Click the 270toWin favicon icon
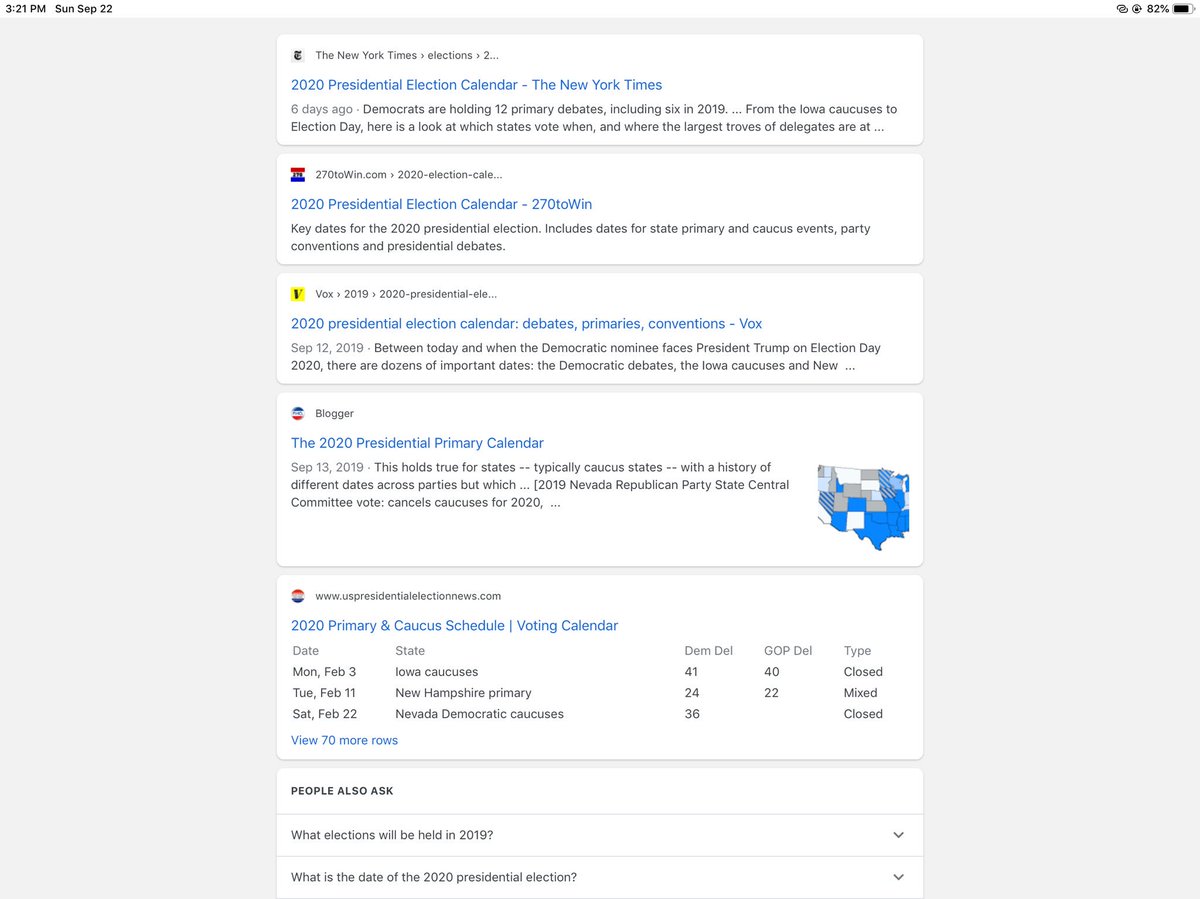1200x899 pixels. pyautogui.click(x=298, y=175)
